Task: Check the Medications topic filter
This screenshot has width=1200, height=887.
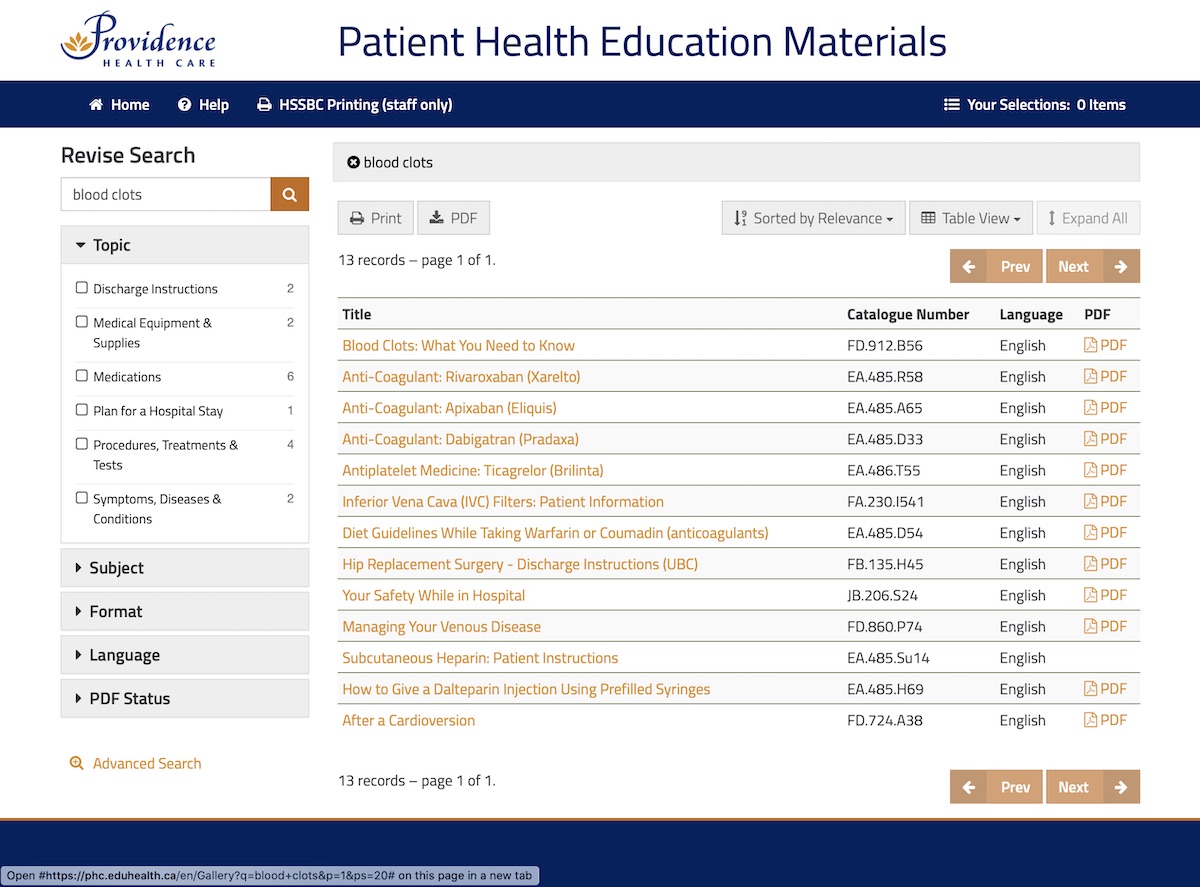Action: [x=81, y=376]
